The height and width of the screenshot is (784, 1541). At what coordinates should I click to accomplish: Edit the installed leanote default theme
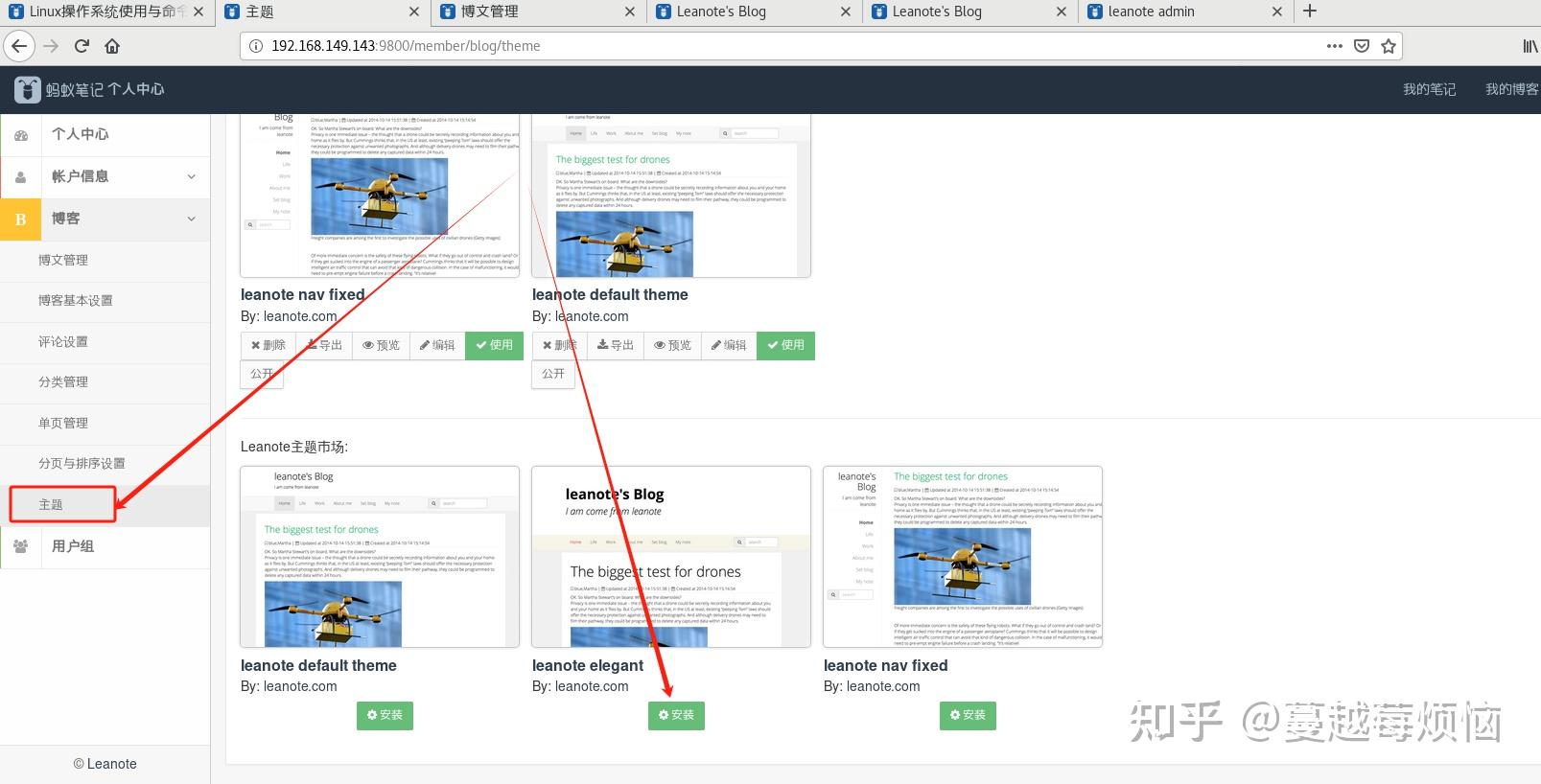729,345
